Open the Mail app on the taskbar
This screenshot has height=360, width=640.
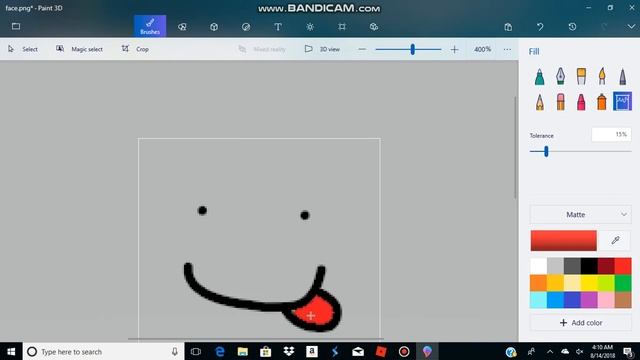tap(358, 351)
